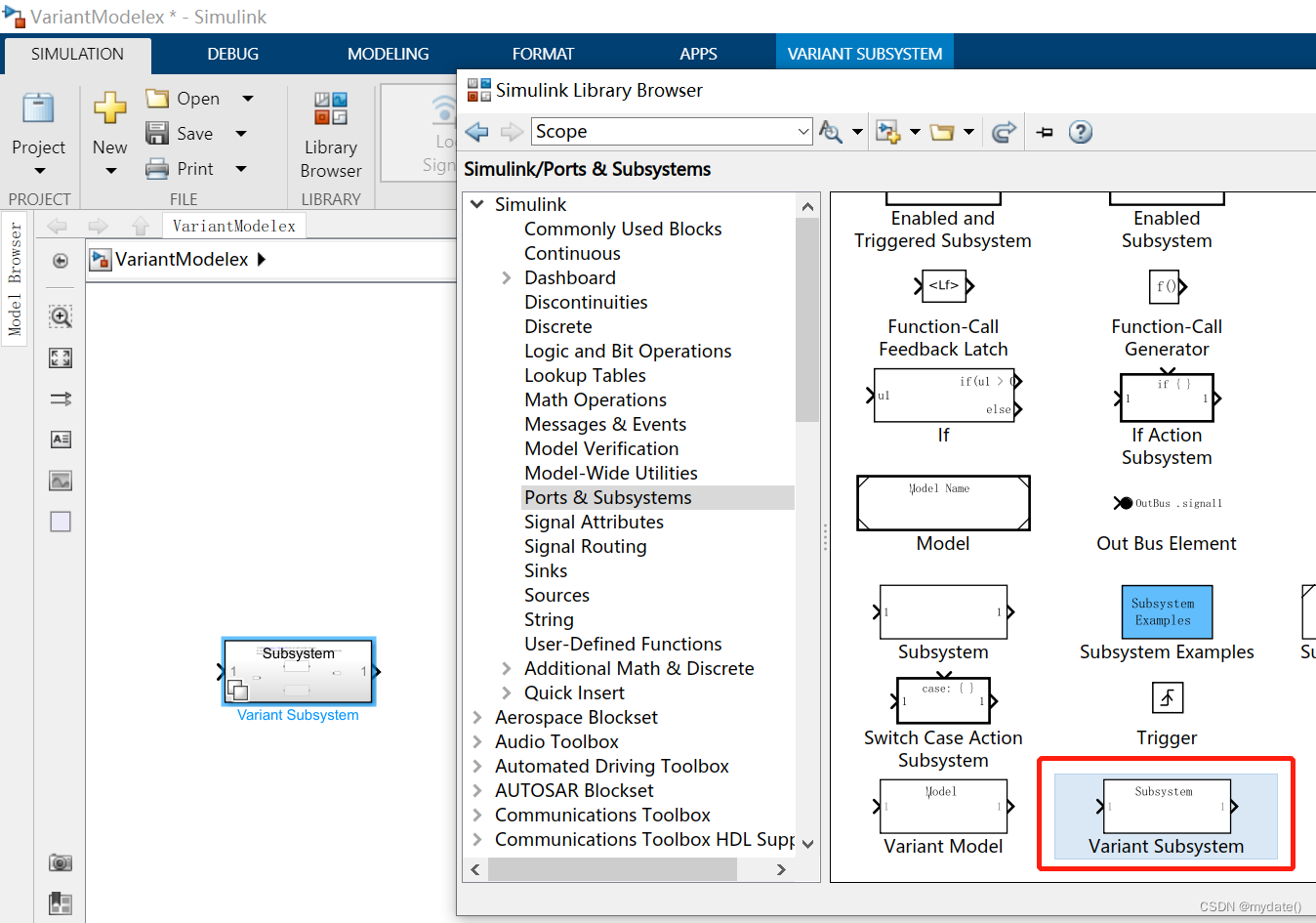Screen dimensions: 1316x923
Task: Click the Save disk icon
Action: (x=157, y=133)
